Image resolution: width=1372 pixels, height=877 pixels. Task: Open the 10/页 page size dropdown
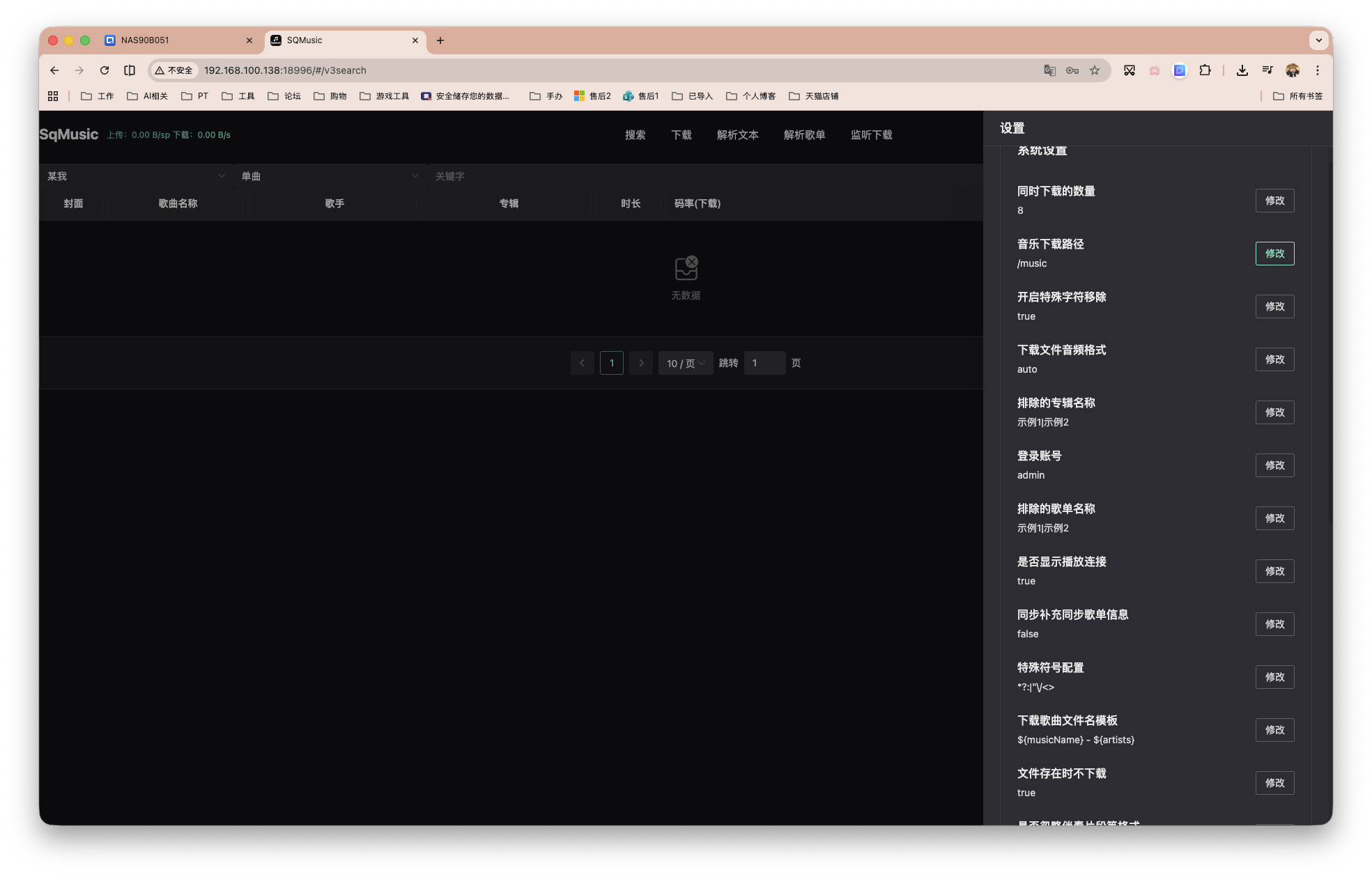coord(685,363)
